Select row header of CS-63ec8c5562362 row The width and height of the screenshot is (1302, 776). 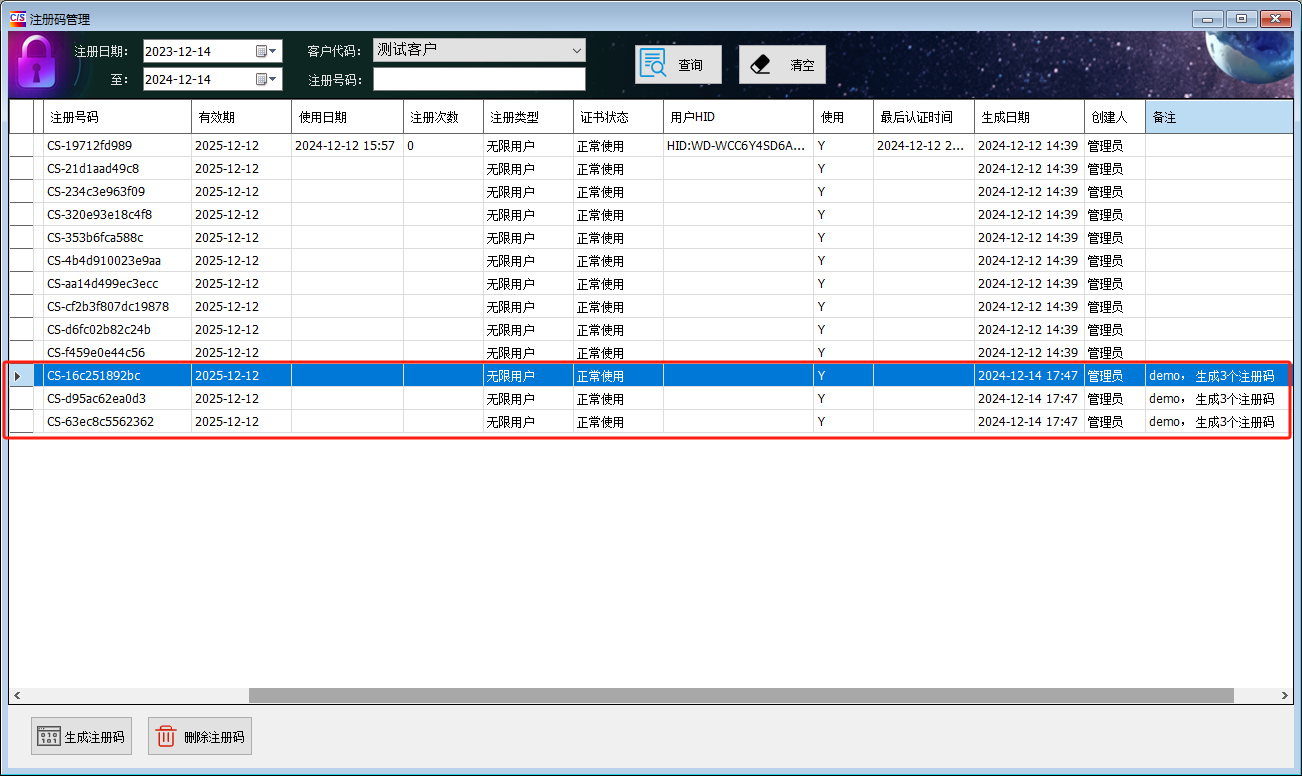coord(21,422)
